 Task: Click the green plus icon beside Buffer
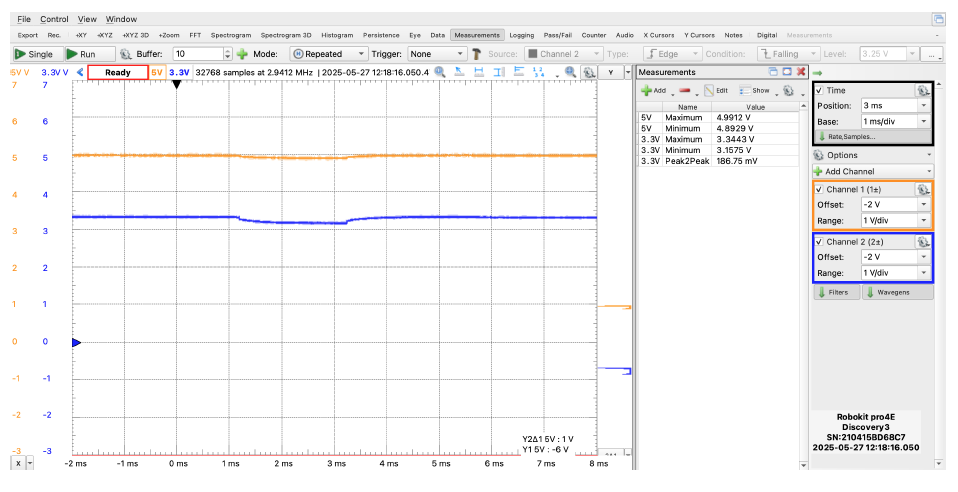pyautogui.click(x=242, y=54)
